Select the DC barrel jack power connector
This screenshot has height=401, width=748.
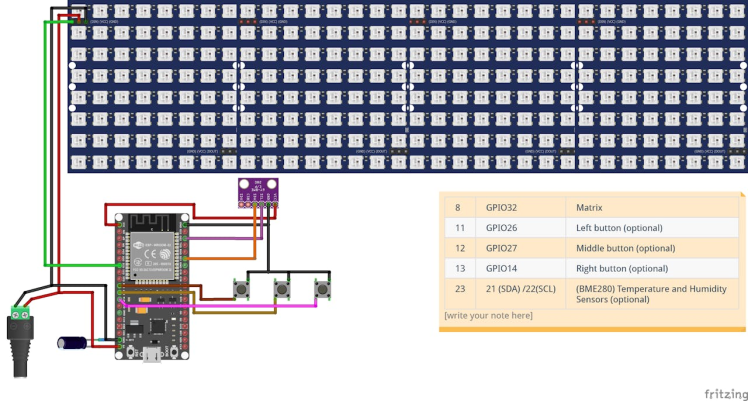[21, 342]
